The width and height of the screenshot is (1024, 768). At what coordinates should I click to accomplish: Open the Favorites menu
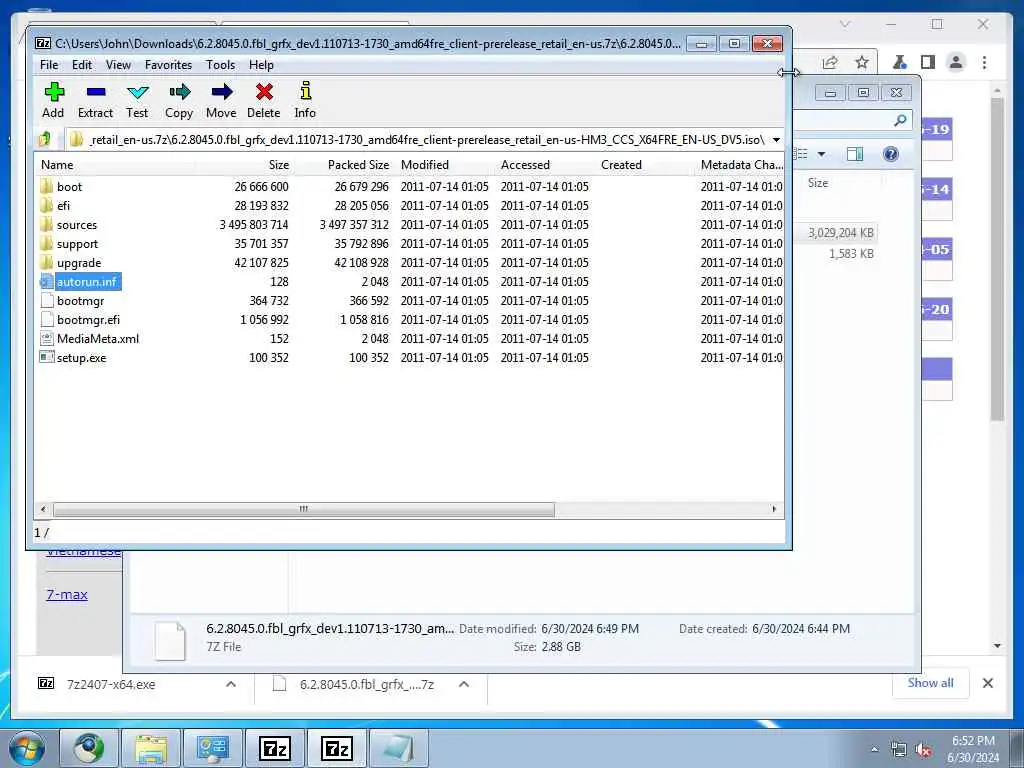[x=168, y=65]
